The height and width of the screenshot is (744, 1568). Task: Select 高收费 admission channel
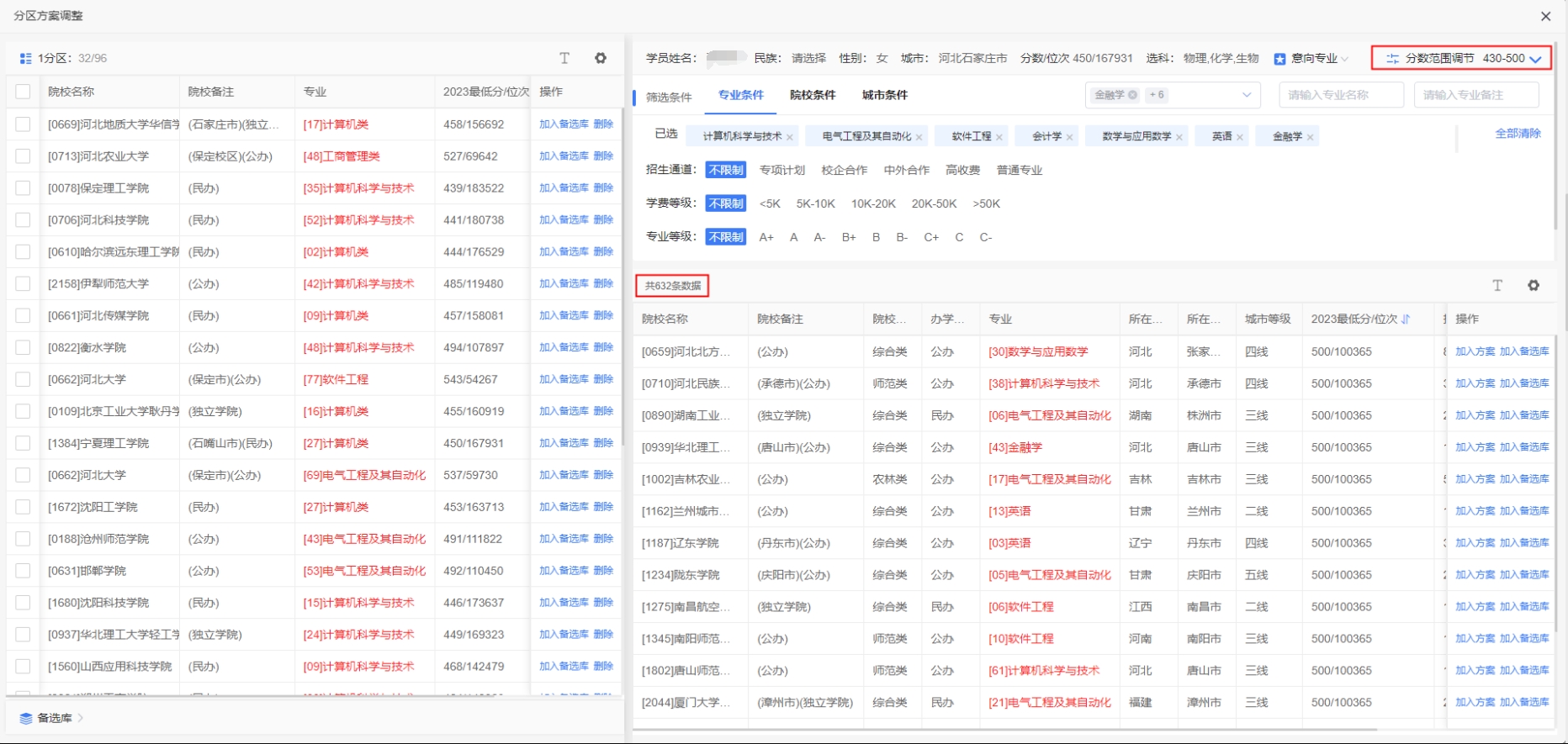pos(963,170)
